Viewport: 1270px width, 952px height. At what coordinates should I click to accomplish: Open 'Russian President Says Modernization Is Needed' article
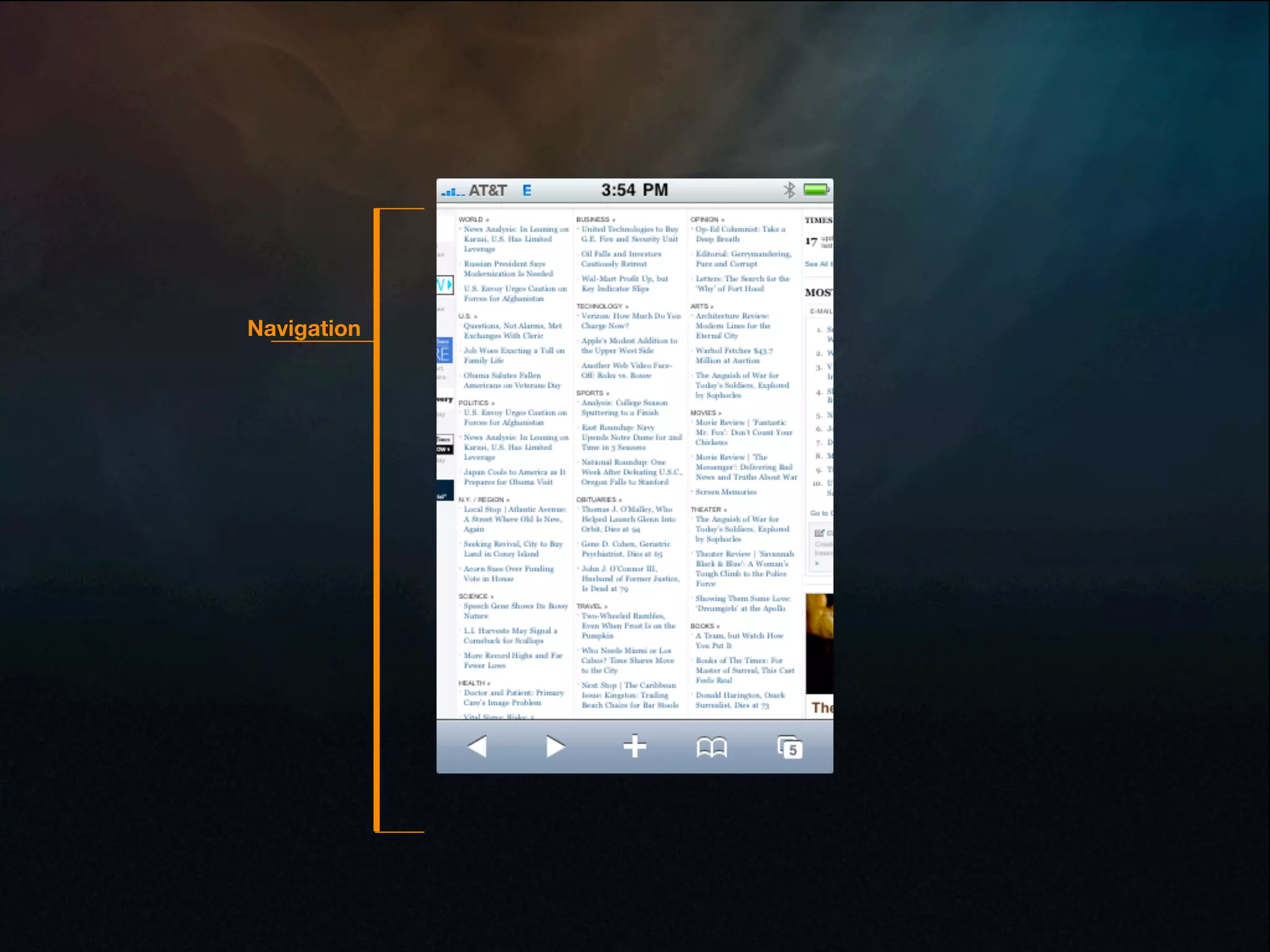click(x=507, y=268)
